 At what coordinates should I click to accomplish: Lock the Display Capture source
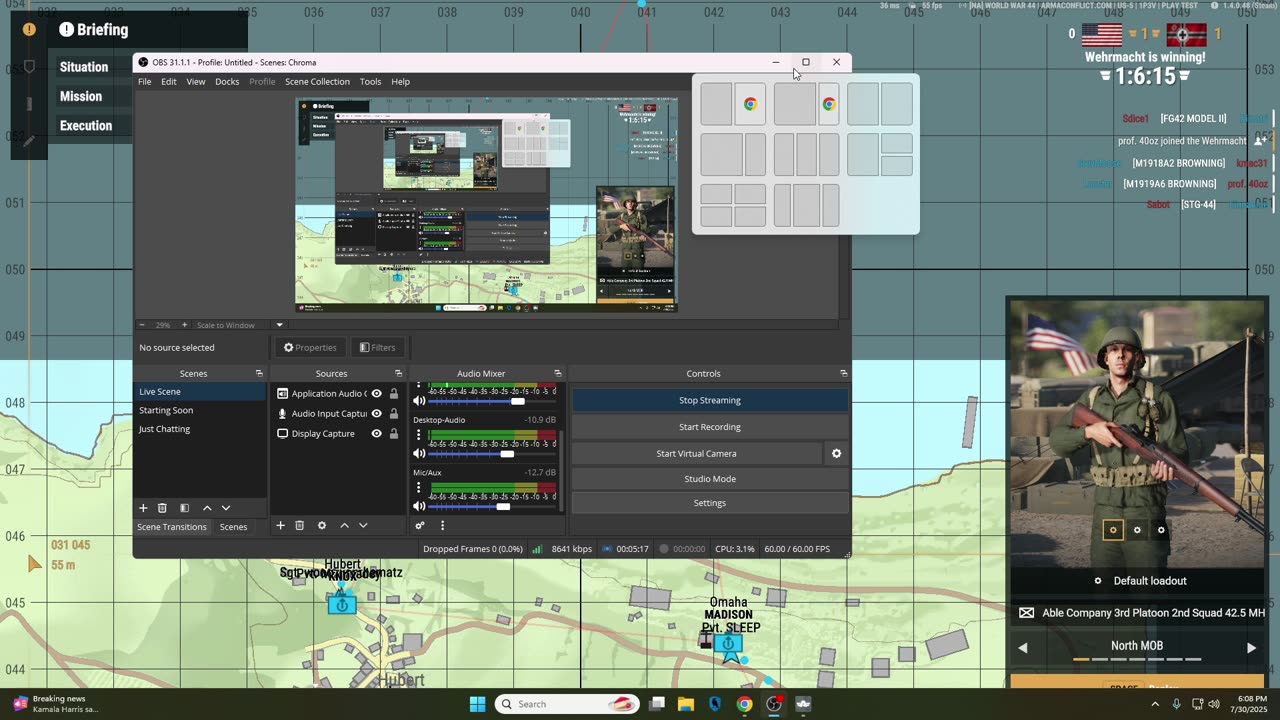(393, 433)
